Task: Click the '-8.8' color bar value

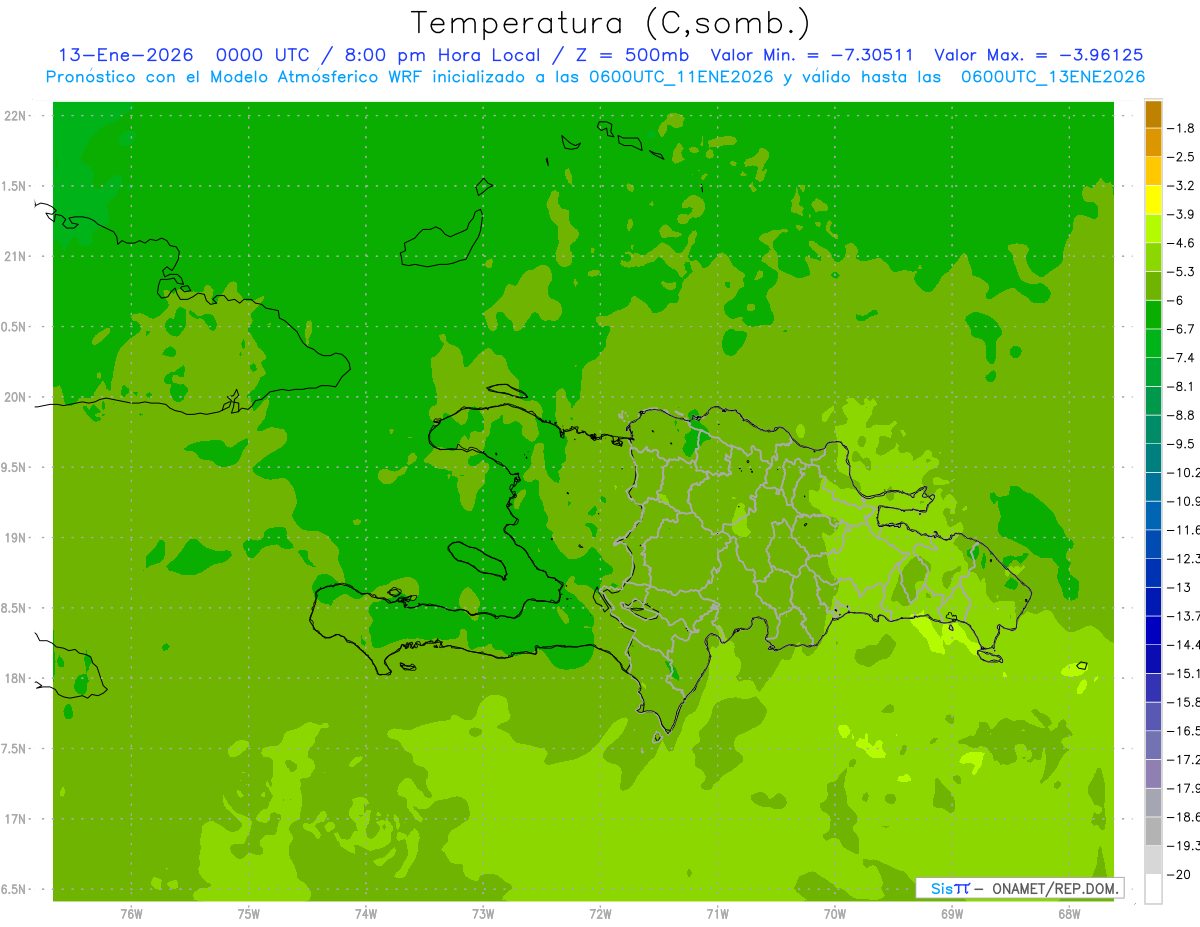Action: (x=1183, y=415)
